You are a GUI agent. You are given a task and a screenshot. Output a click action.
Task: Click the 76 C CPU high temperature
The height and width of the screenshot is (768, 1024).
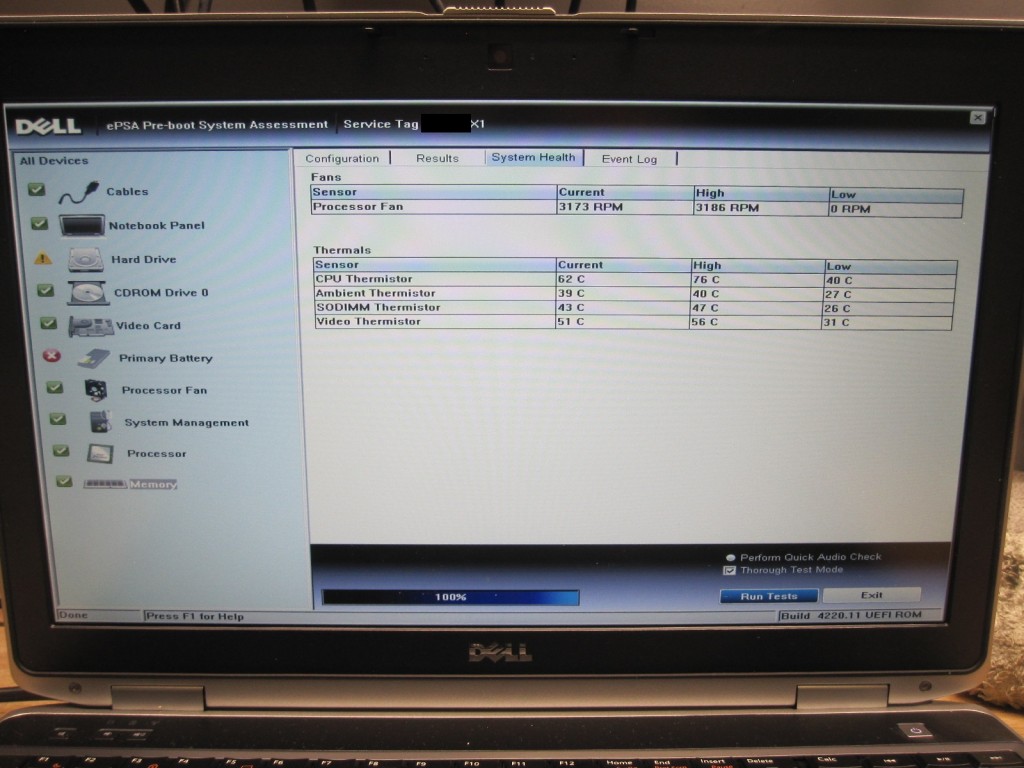pos(706,280)
